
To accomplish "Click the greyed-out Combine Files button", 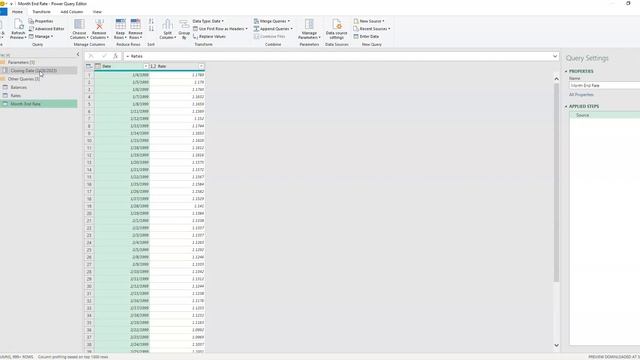I will [x=269, y=36].
